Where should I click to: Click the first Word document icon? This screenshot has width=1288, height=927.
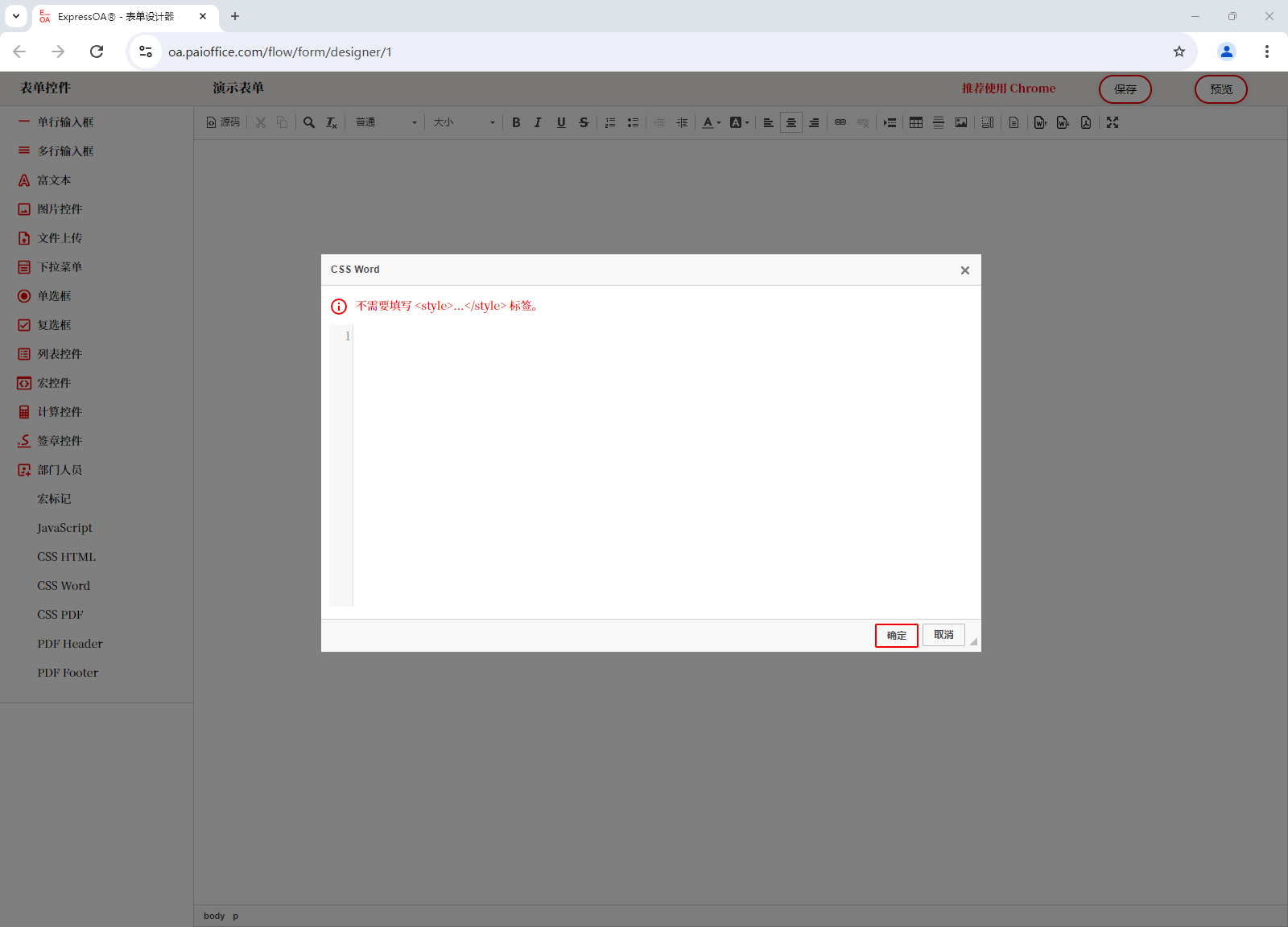point(1040,122)
